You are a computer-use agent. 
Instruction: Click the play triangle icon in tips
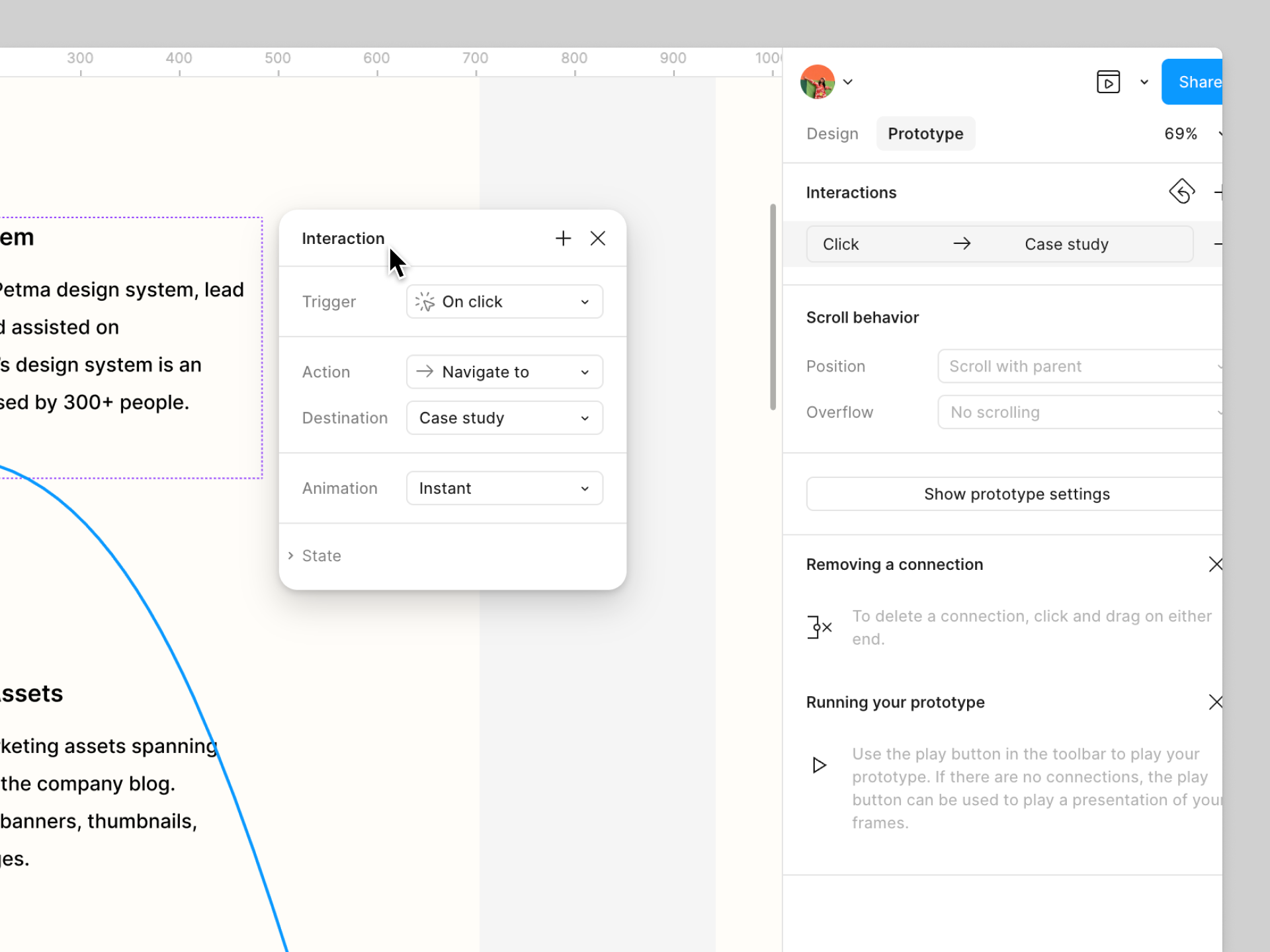[819, 765]
